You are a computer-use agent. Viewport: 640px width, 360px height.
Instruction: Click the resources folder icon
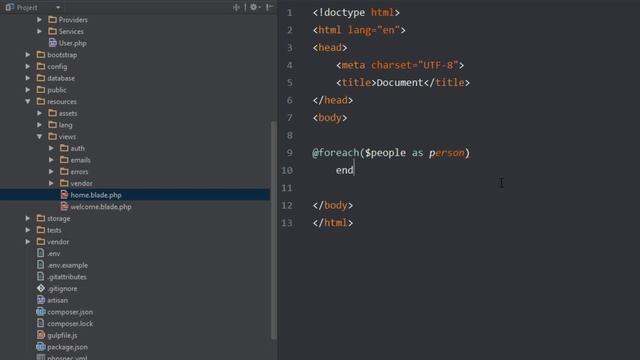tap(41, 101)
